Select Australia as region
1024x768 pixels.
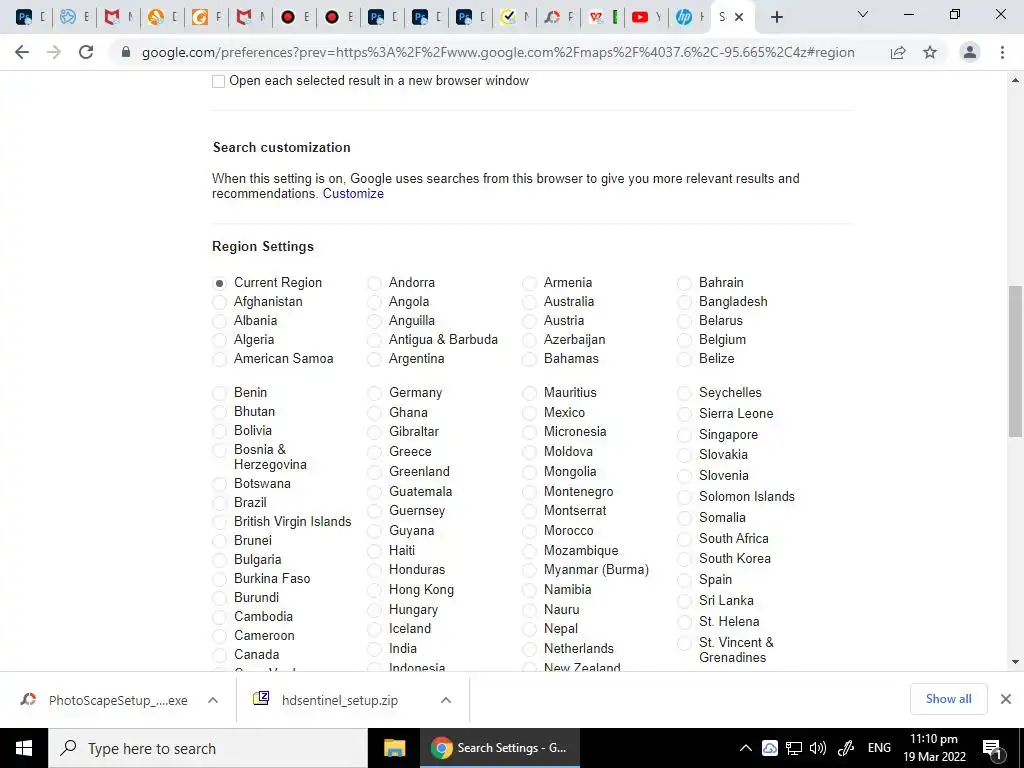[530, 302]
